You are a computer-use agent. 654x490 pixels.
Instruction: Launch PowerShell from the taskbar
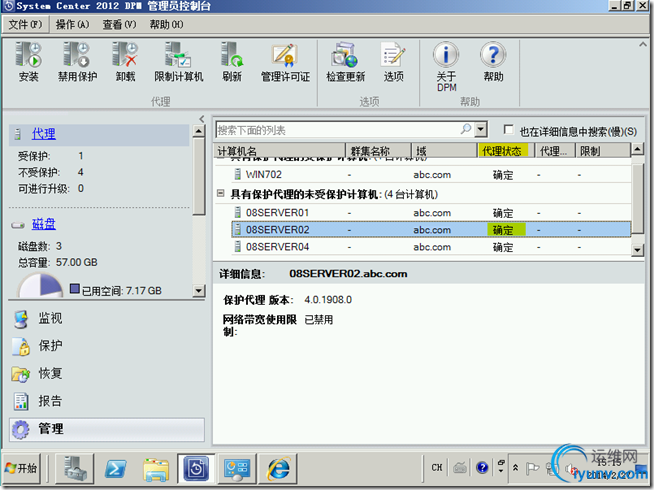click(116, 468)
